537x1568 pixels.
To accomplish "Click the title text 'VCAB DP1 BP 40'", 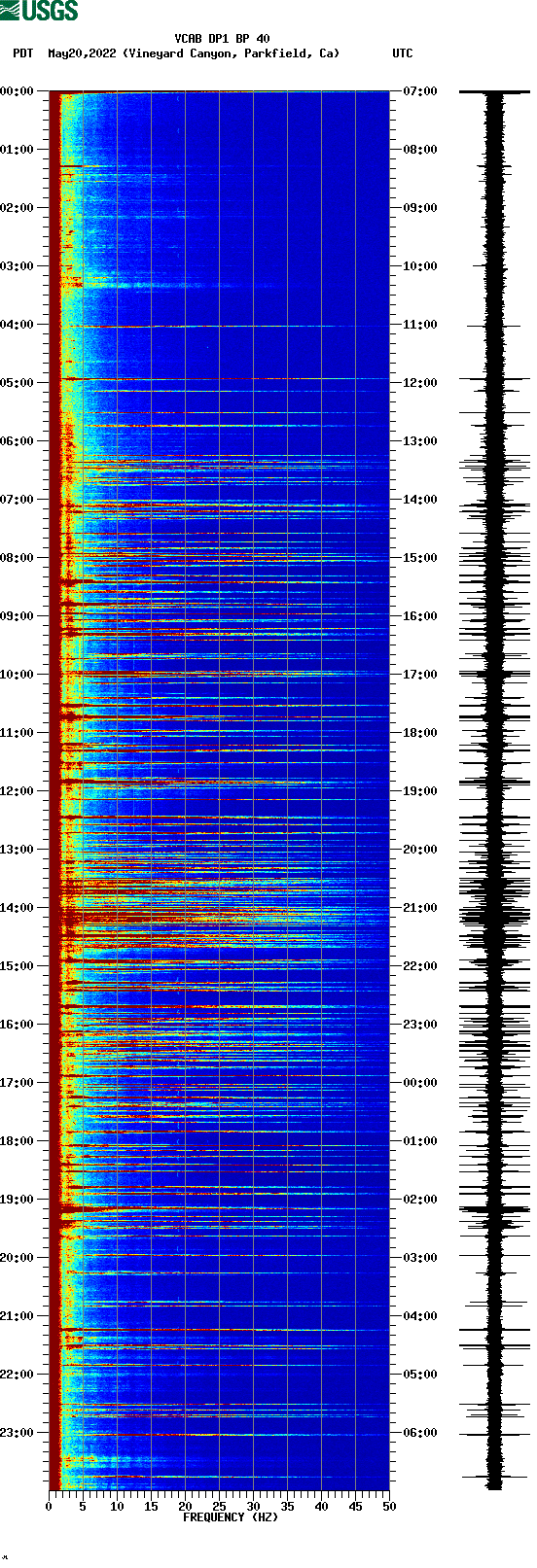I will pos(222,39).
